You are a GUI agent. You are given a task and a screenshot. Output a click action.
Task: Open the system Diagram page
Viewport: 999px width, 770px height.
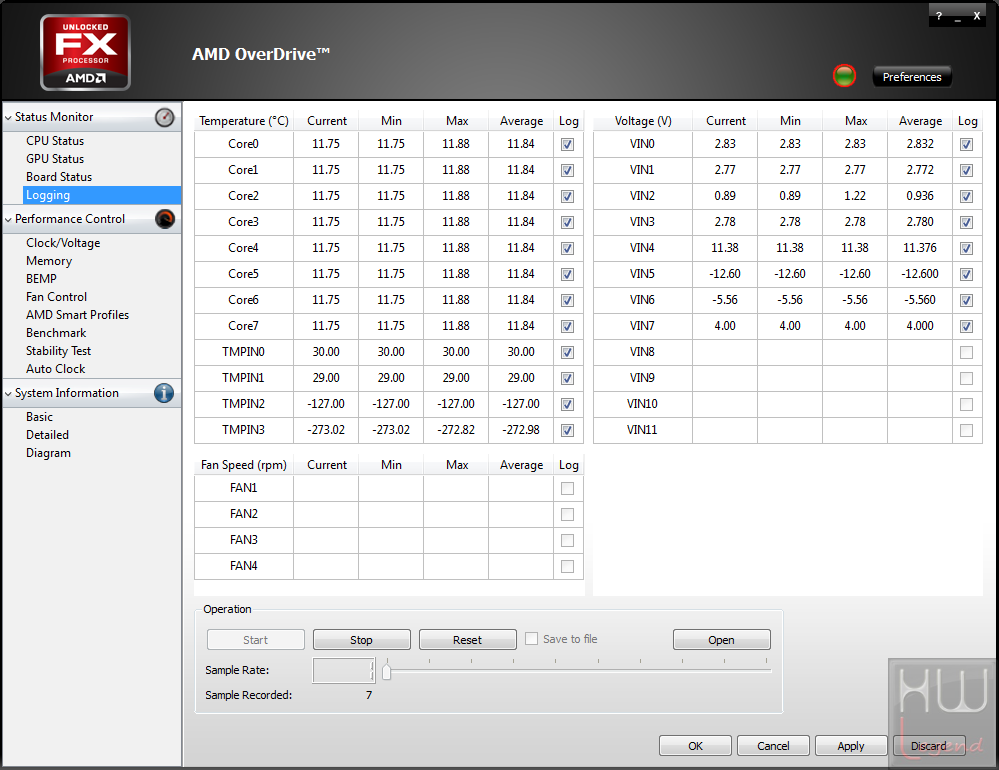[48, 453]
